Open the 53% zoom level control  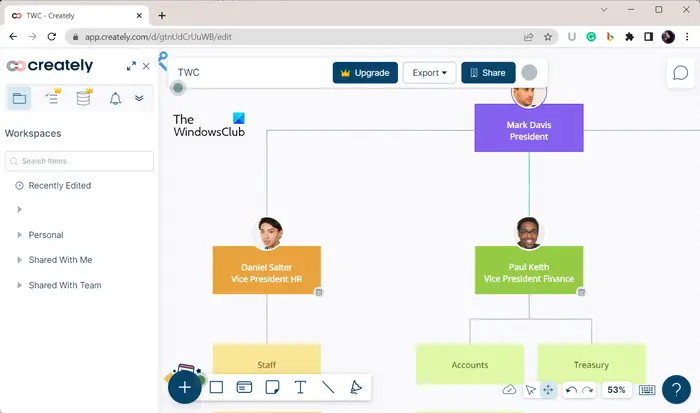[616, 390]
